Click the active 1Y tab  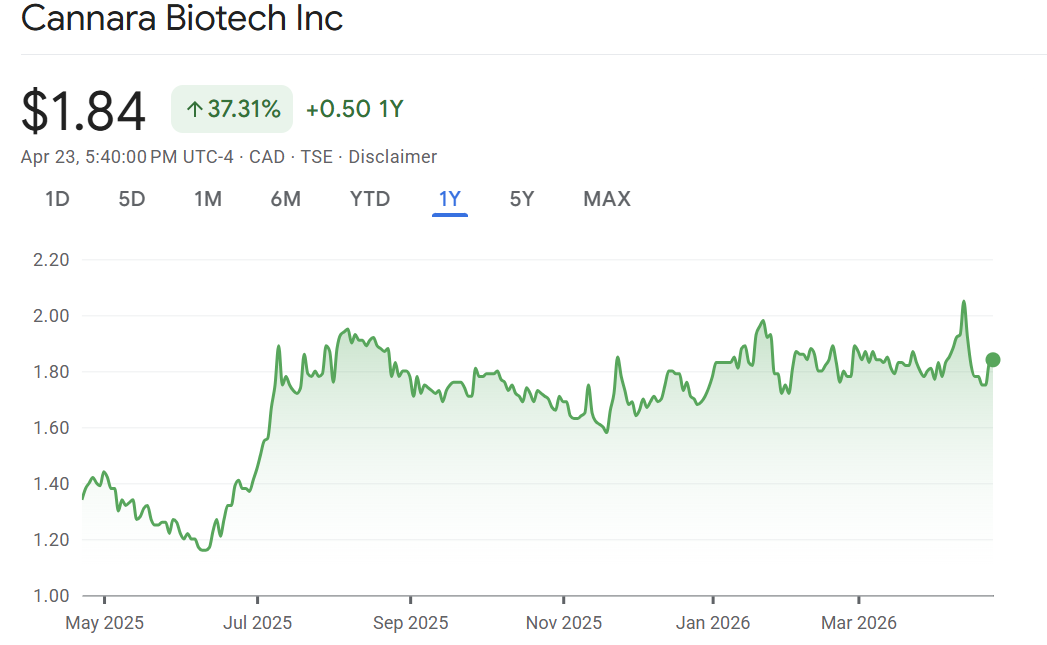[x=450, y=199]
